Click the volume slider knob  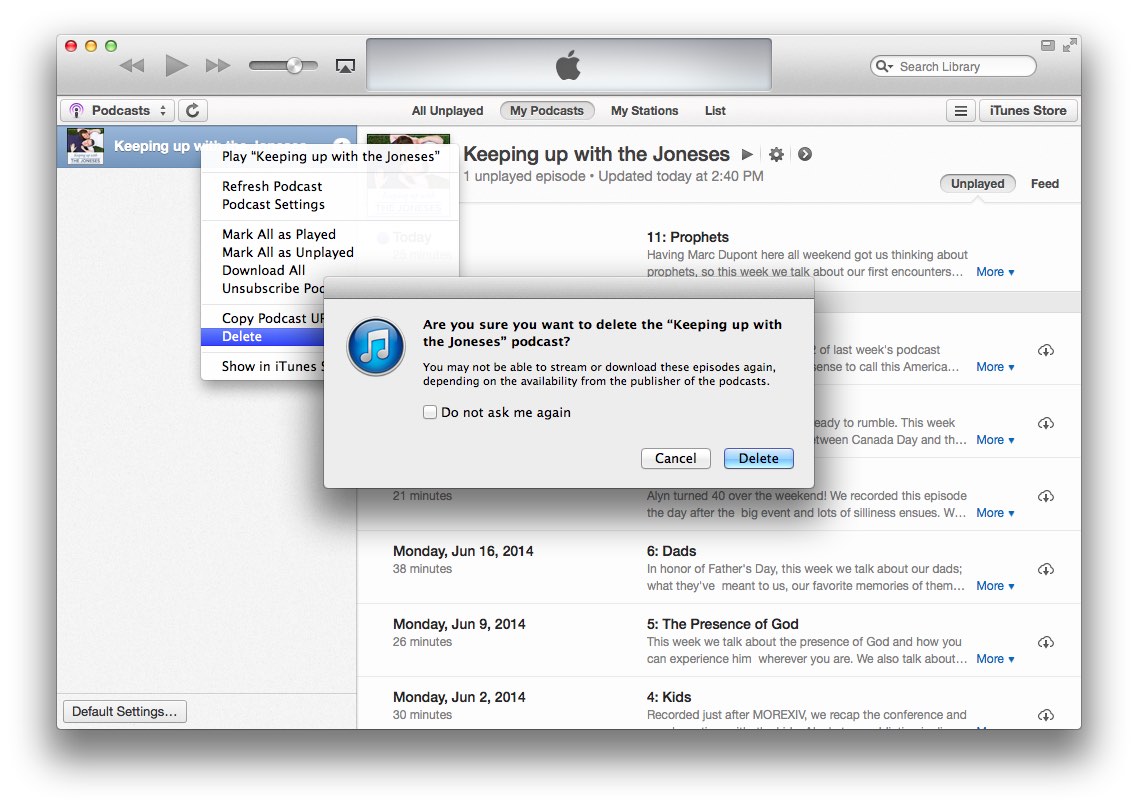click(x=294, y=66)
